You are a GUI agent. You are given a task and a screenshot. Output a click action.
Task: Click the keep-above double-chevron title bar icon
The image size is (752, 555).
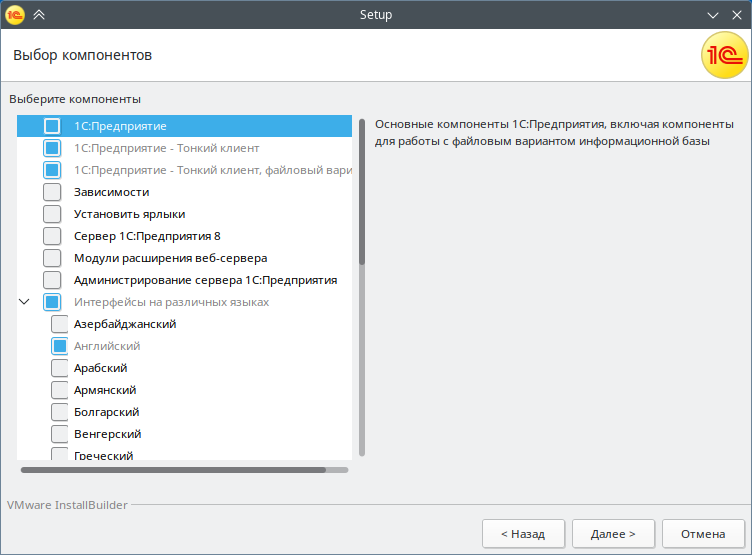coord(39,15)
